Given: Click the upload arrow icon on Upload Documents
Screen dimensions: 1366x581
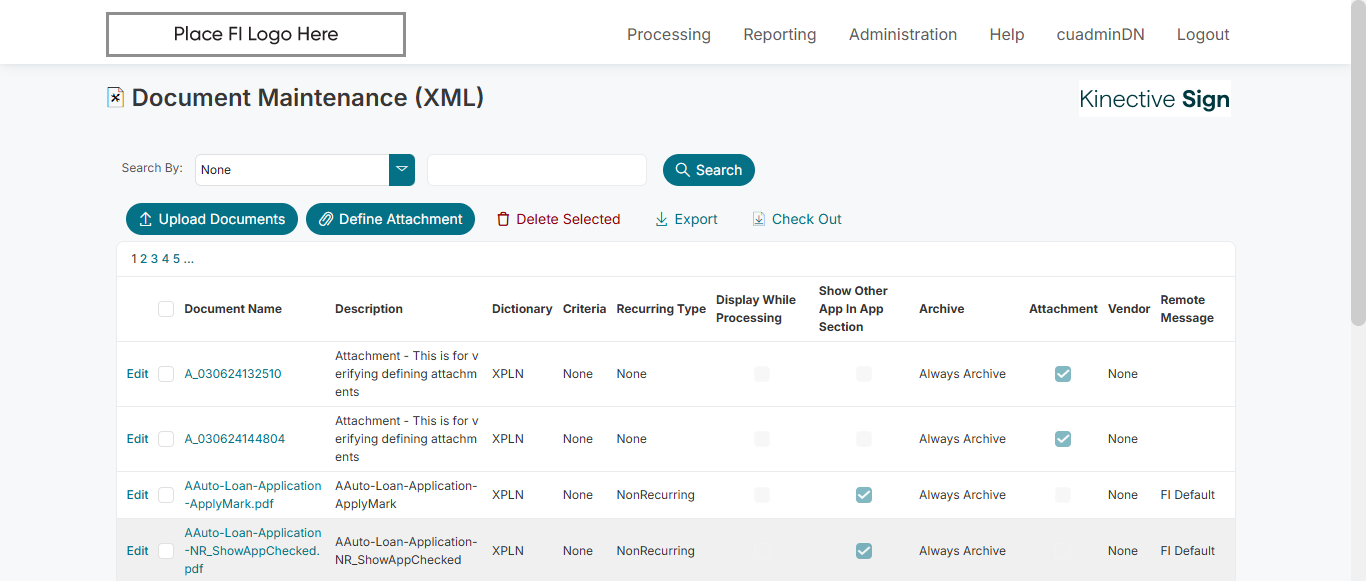Looking at the screenshot, I should (x=146, y=219).
